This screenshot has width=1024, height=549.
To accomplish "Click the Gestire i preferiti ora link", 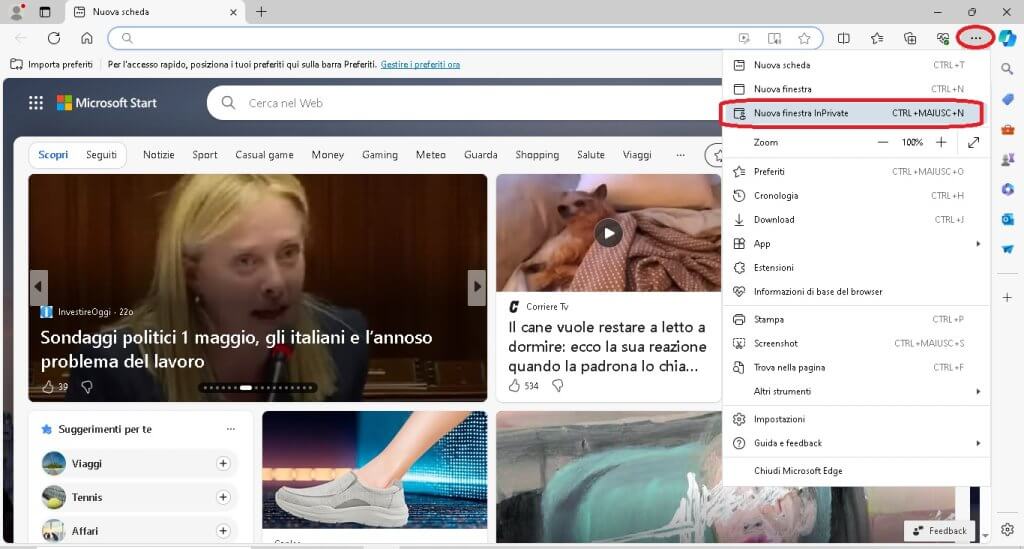I will coord(420,64).
